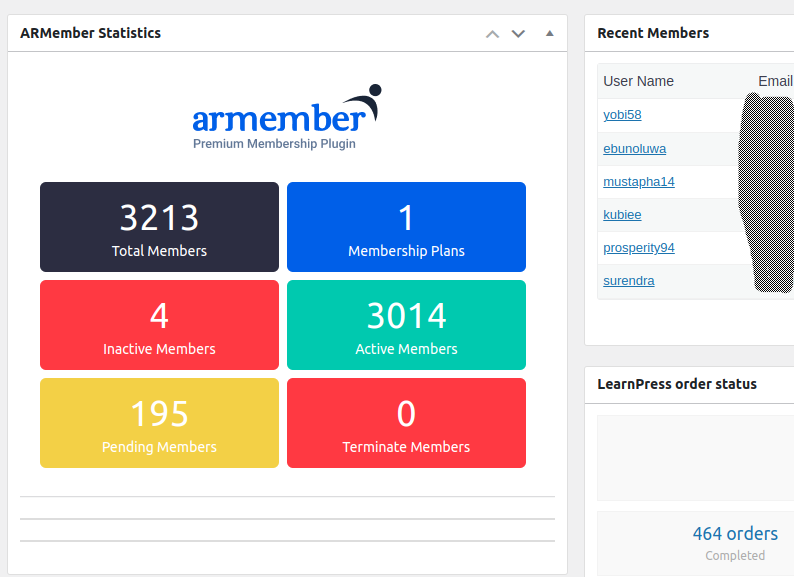Open member yobi58 profile

[622, 115]
